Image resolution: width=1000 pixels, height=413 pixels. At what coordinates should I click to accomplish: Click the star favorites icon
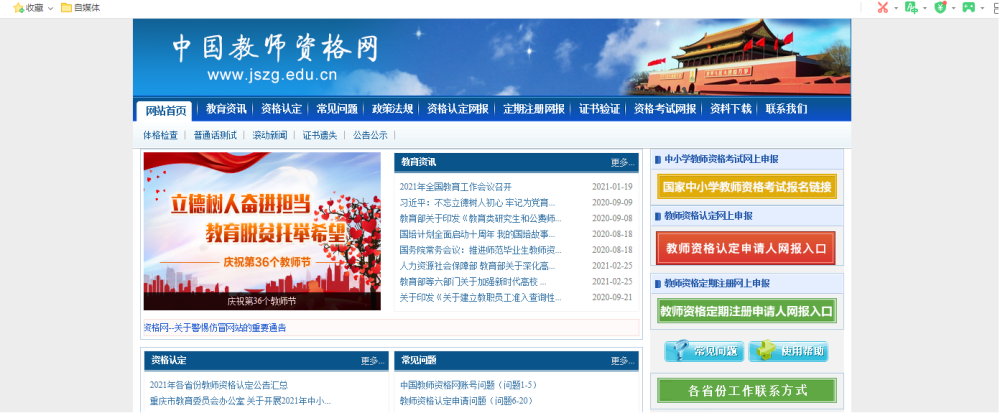point(18,8)
